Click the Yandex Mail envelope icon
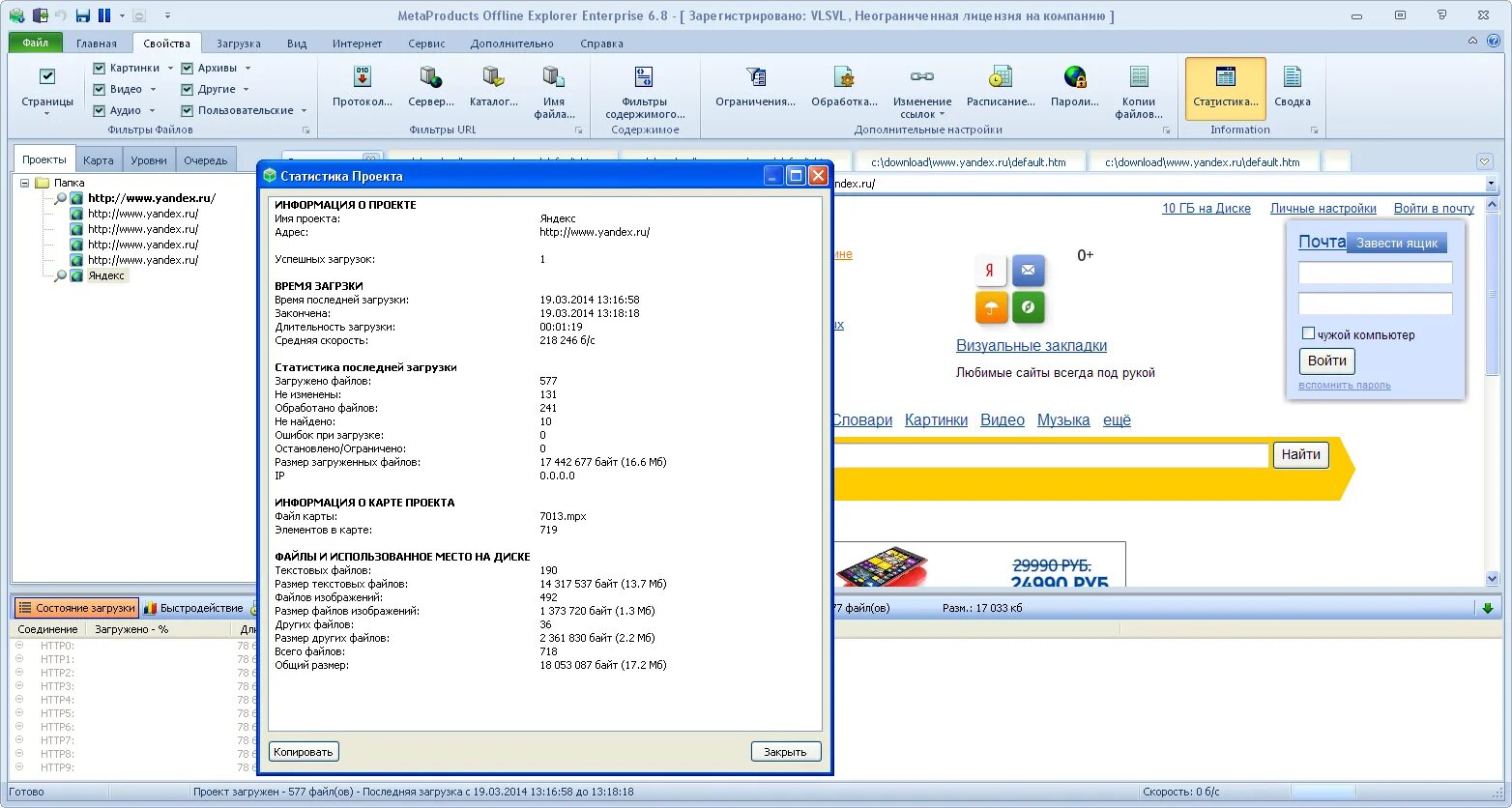This screenshot has width=1512, height=808. coord(1028,271)
